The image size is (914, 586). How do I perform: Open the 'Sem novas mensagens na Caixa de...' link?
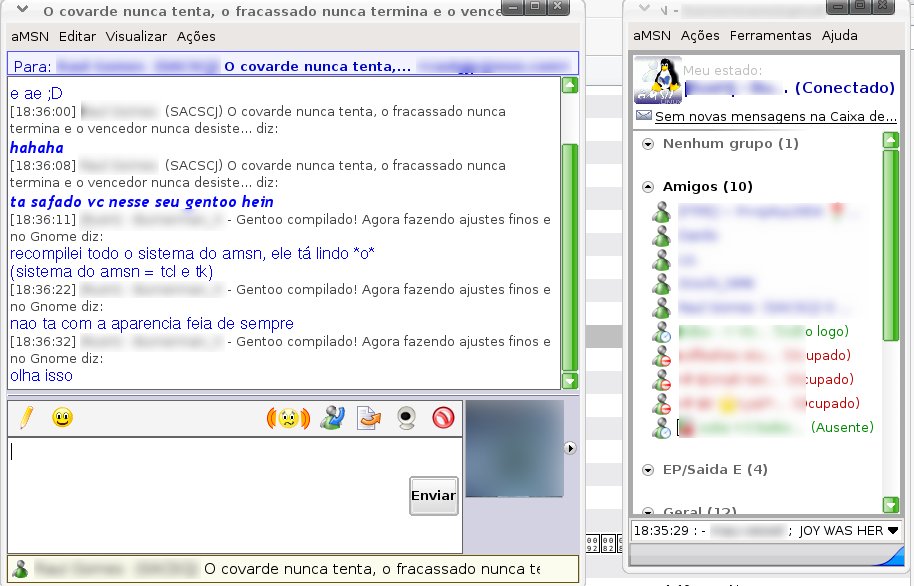tap(776, 116)
